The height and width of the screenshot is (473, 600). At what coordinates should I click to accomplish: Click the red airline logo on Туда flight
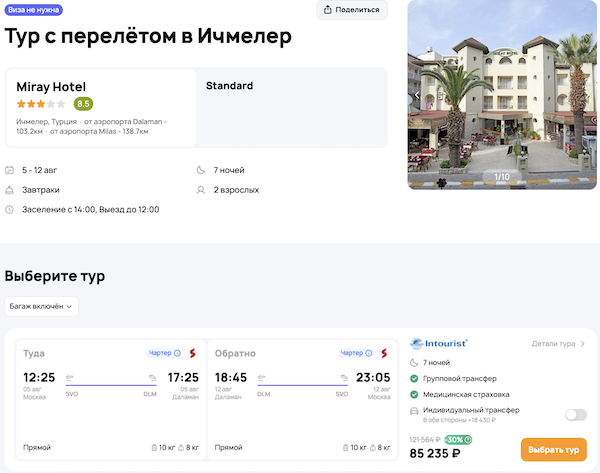[192, 353]
